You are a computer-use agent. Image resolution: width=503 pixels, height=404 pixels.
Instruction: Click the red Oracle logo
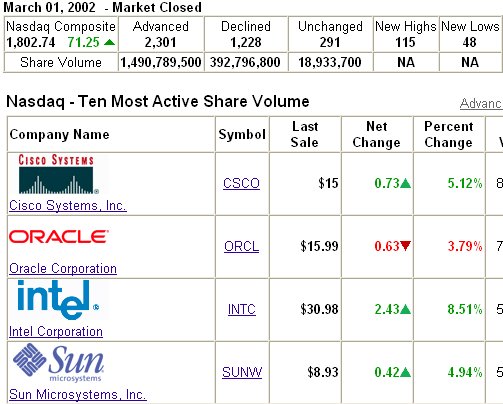click(x=59, y=236)
